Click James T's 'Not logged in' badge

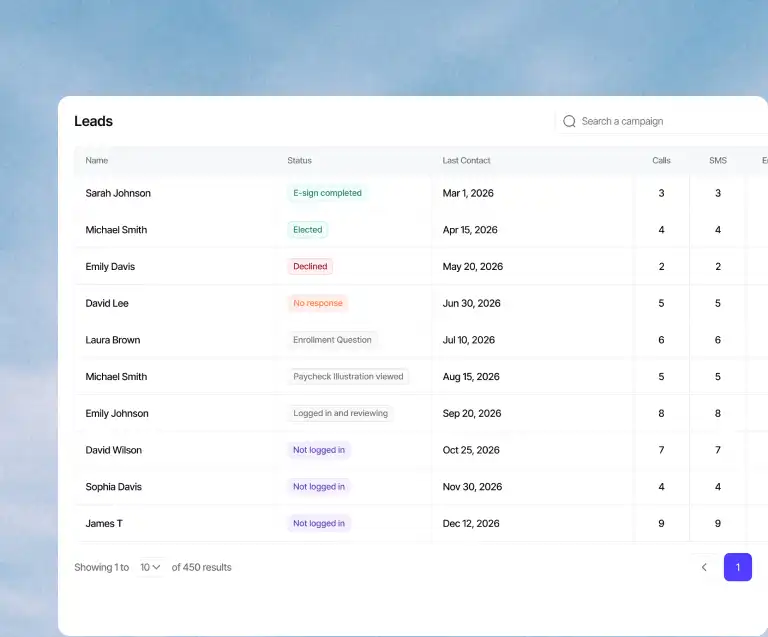point(319,523)
